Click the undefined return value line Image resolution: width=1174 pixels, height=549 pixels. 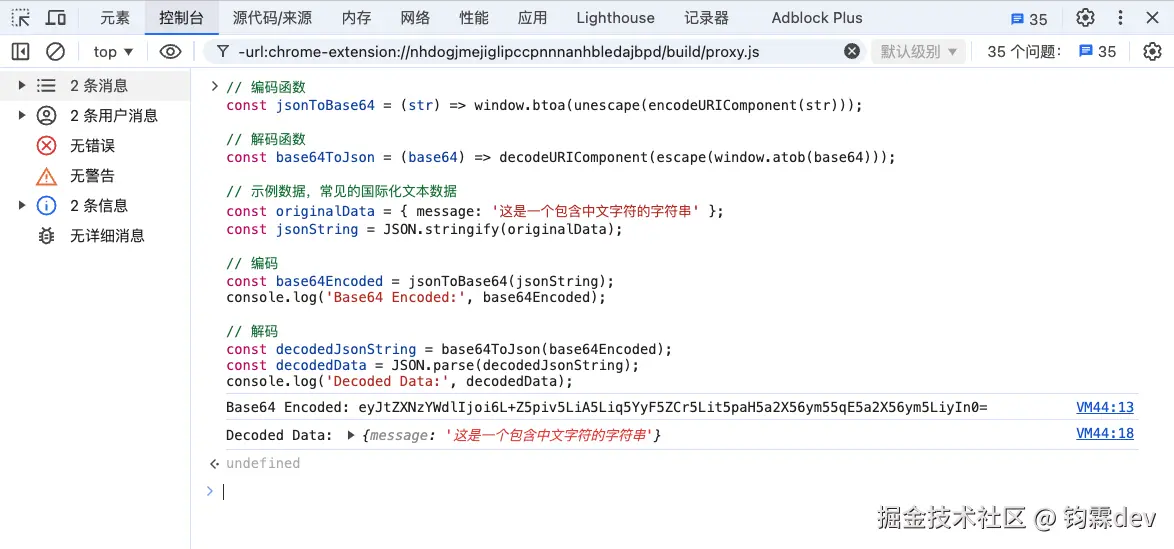coord(263,464)
